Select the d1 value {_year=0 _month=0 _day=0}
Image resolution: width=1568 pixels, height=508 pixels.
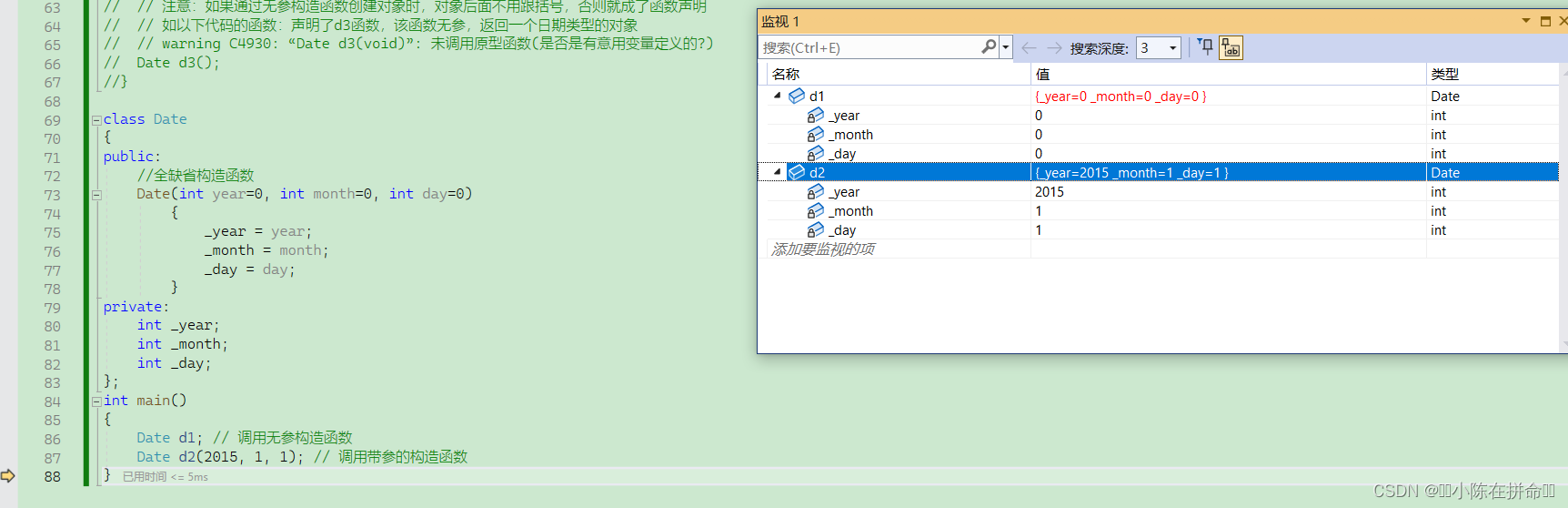pos(1121,96)
